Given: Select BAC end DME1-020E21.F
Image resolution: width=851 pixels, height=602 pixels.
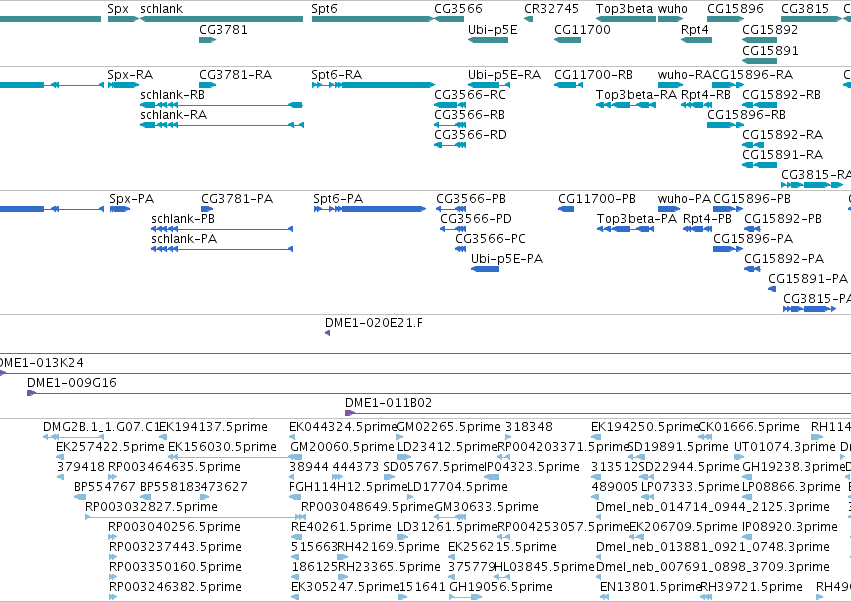Looking at the screenshot, I should pos(373,323).
